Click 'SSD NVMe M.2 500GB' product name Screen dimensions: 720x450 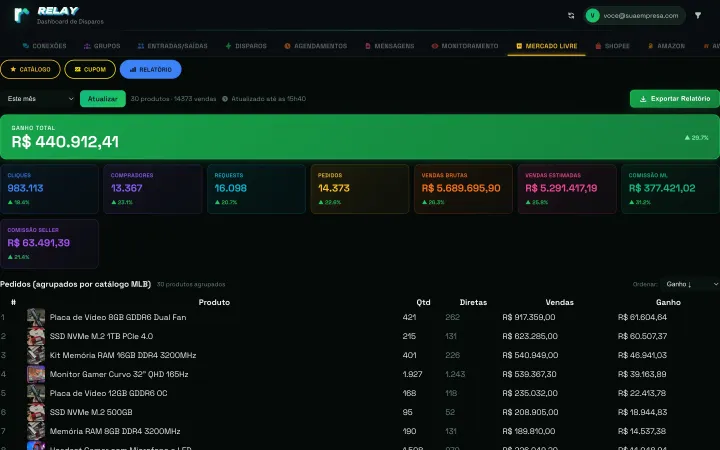pyautogui.click(x=91, y=412)
